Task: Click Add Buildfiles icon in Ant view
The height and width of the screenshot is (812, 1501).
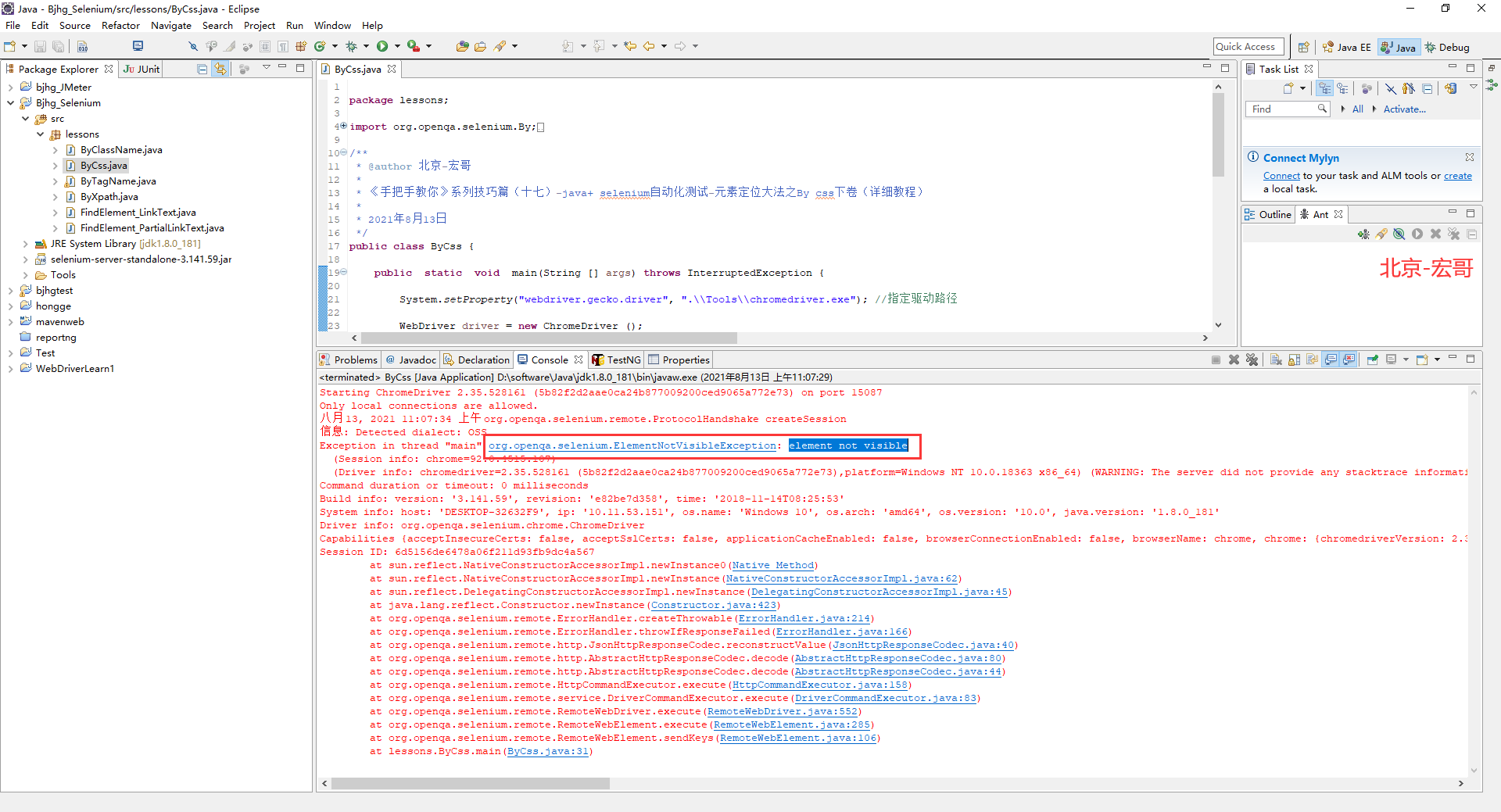Action: click(1363, 234)
